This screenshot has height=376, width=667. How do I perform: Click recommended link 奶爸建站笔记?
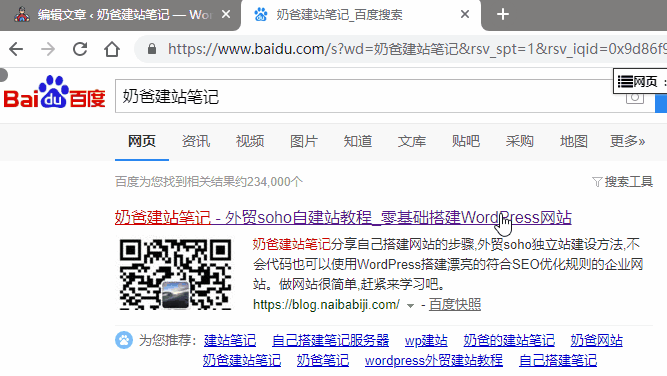242,360
